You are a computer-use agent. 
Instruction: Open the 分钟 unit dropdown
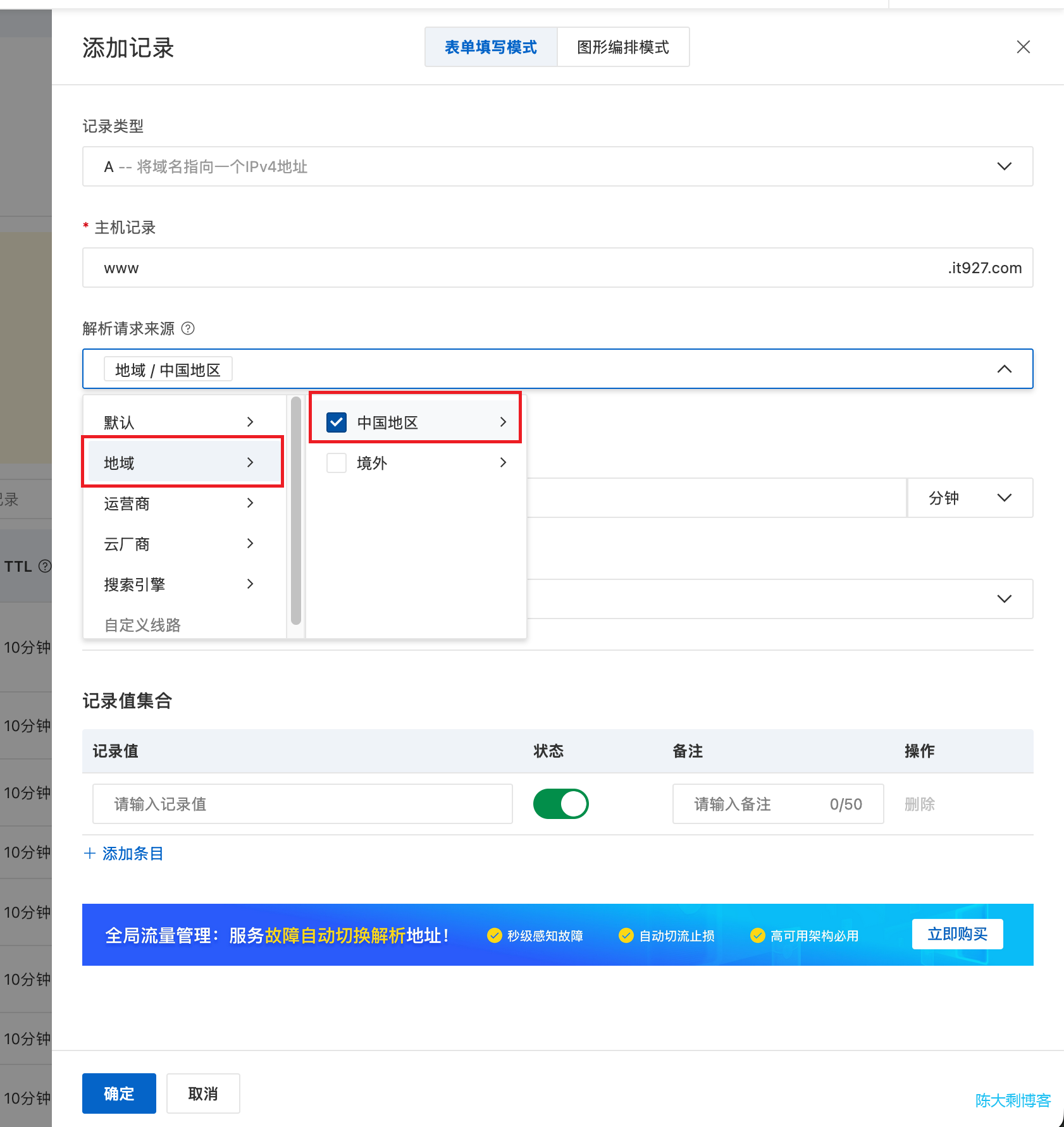click(970, 498)
